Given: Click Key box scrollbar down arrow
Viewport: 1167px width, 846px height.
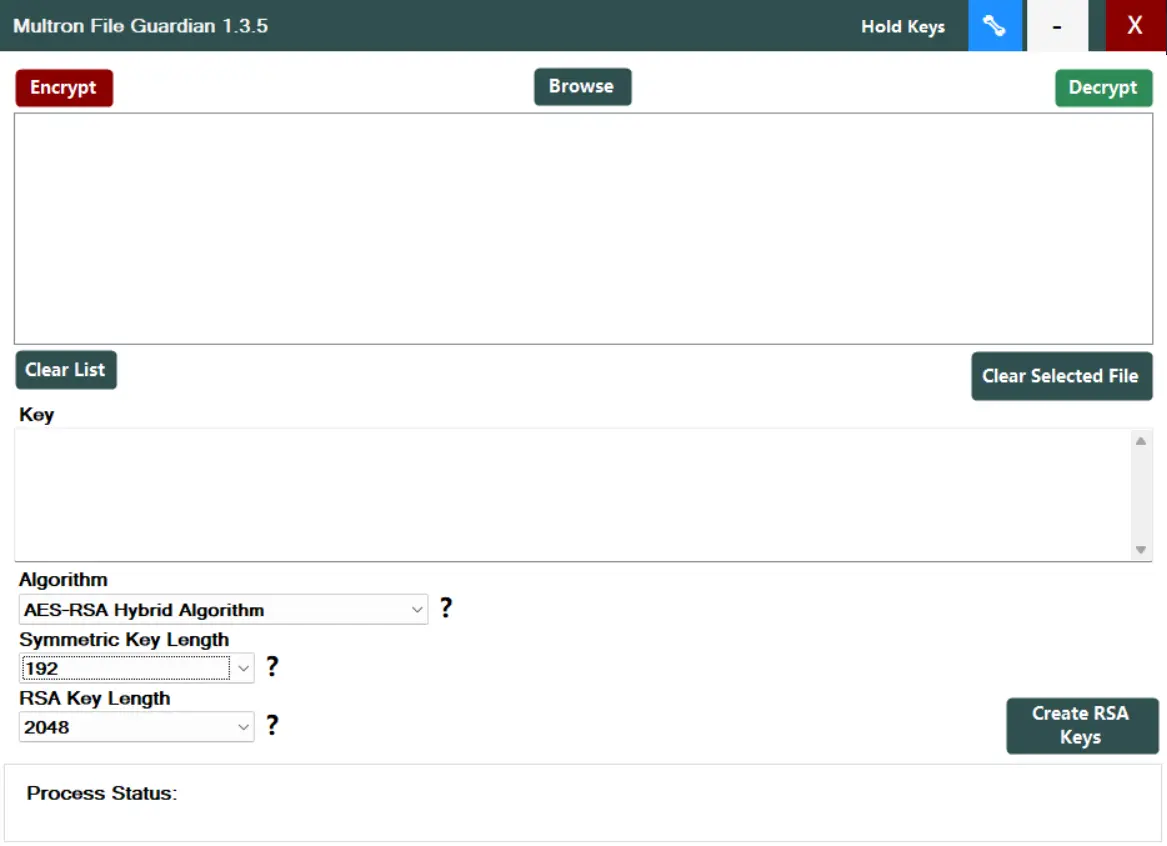Looking at the screenshot, I should 1141,550.
